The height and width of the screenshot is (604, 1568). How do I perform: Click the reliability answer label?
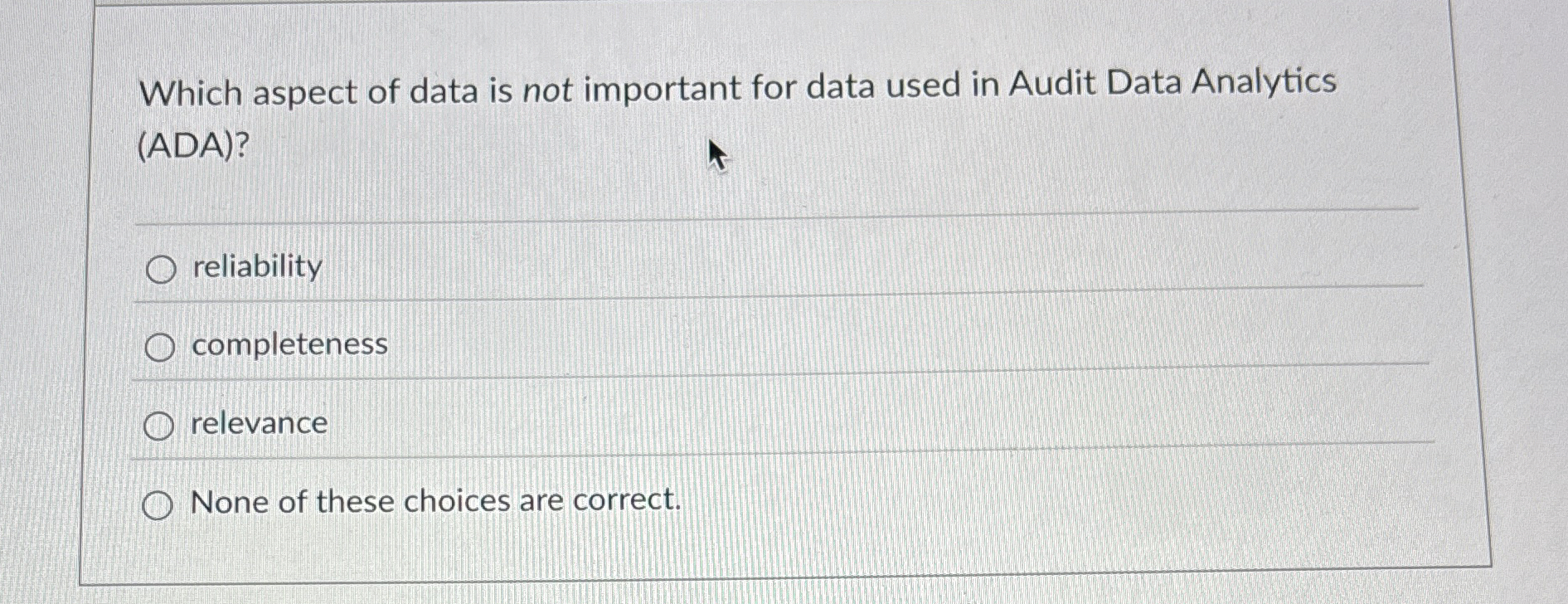pyautogui.click(x=255, y=265)
